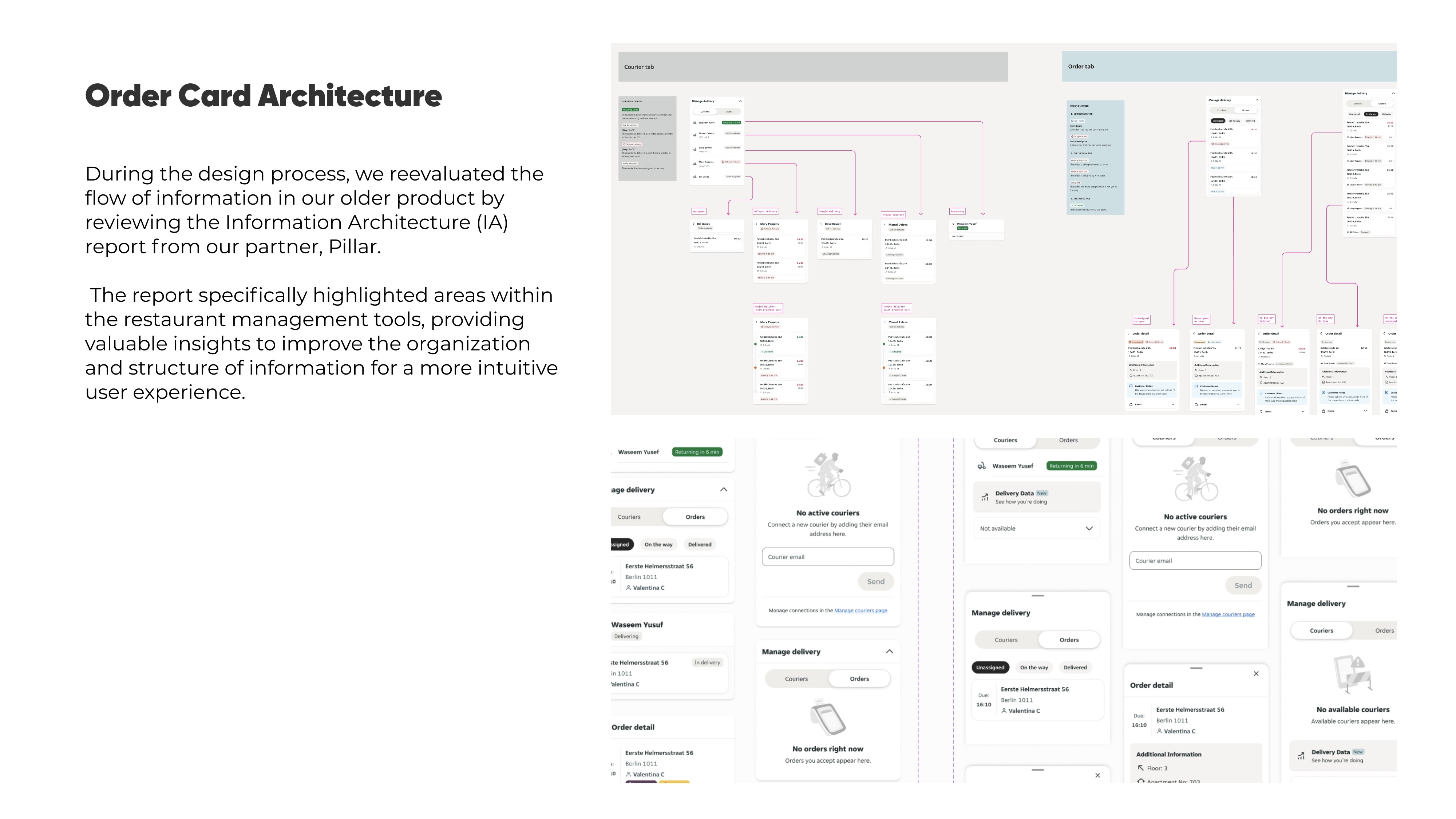1456x819 pixels.
Task: Focus the Courier email field above Order detail
Action: 1195,561
